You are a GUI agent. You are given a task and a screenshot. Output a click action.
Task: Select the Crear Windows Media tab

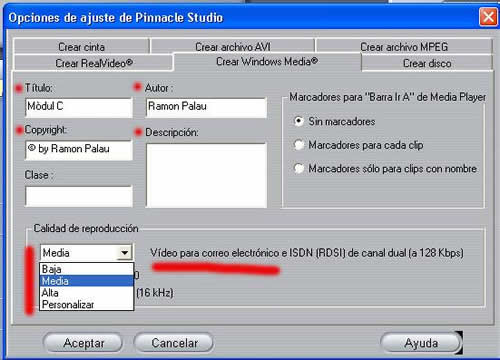coord(267,62)
